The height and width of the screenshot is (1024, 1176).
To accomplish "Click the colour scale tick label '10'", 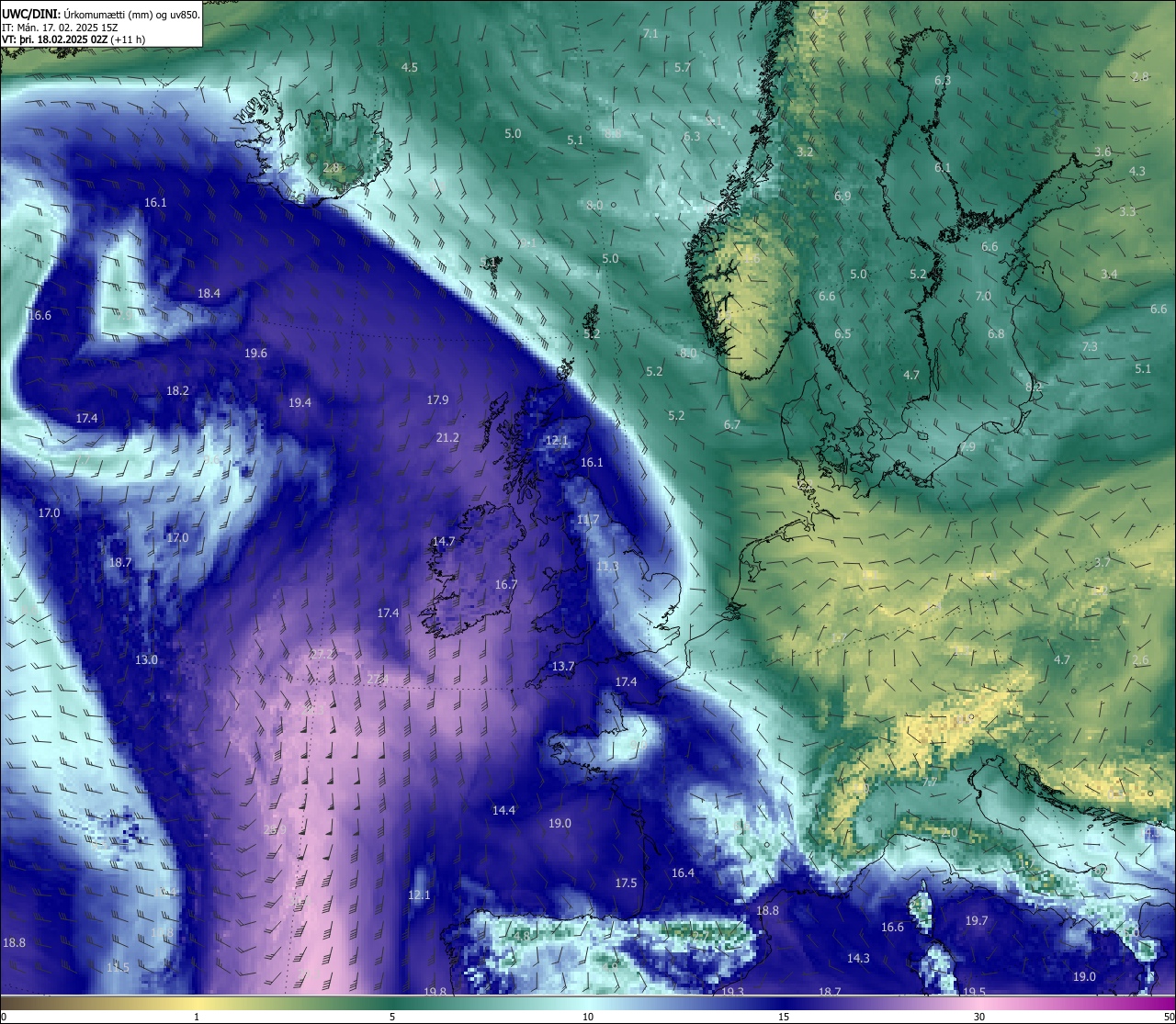I will [x=588, y=1017].
